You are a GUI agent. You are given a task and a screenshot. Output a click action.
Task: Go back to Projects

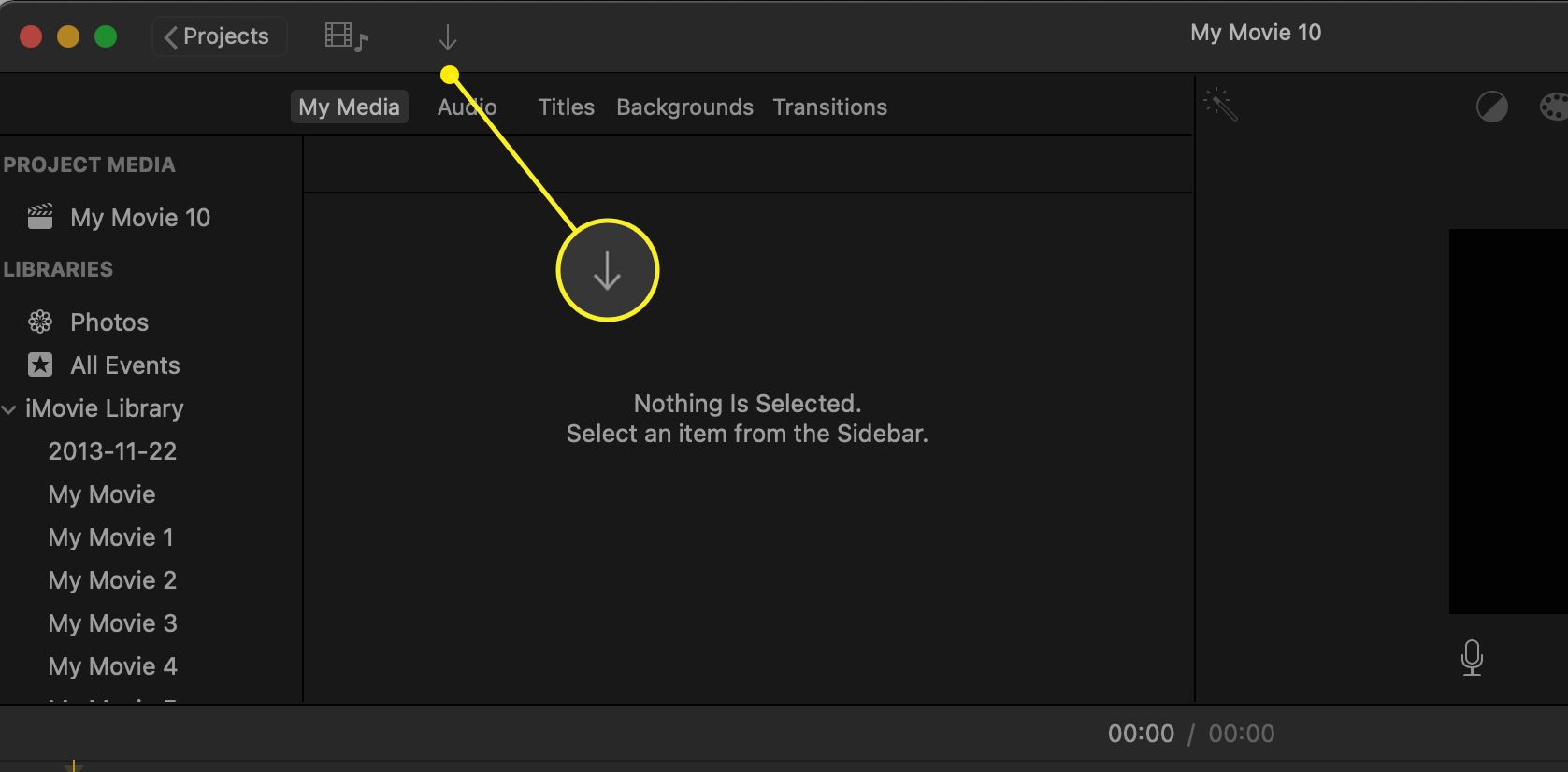(x=219, y=36)
